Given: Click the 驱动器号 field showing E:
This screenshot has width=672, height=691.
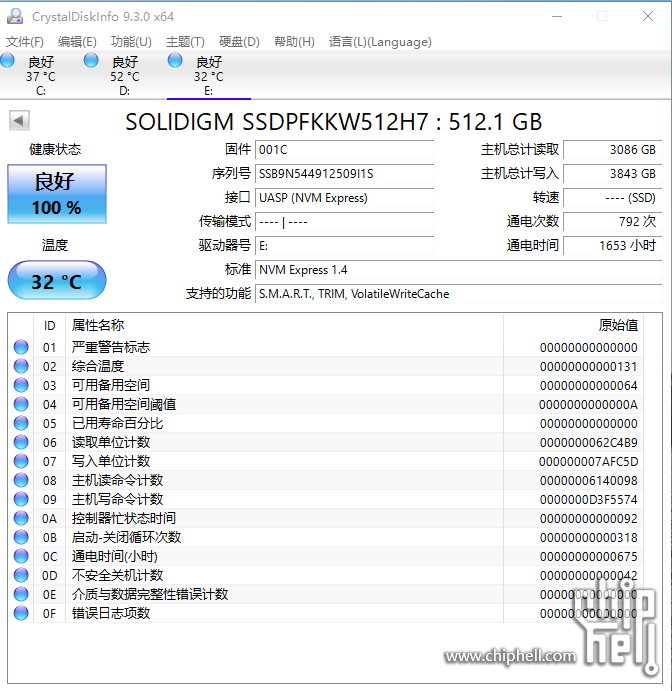Looking at the screenshot, I should point(345,246).
